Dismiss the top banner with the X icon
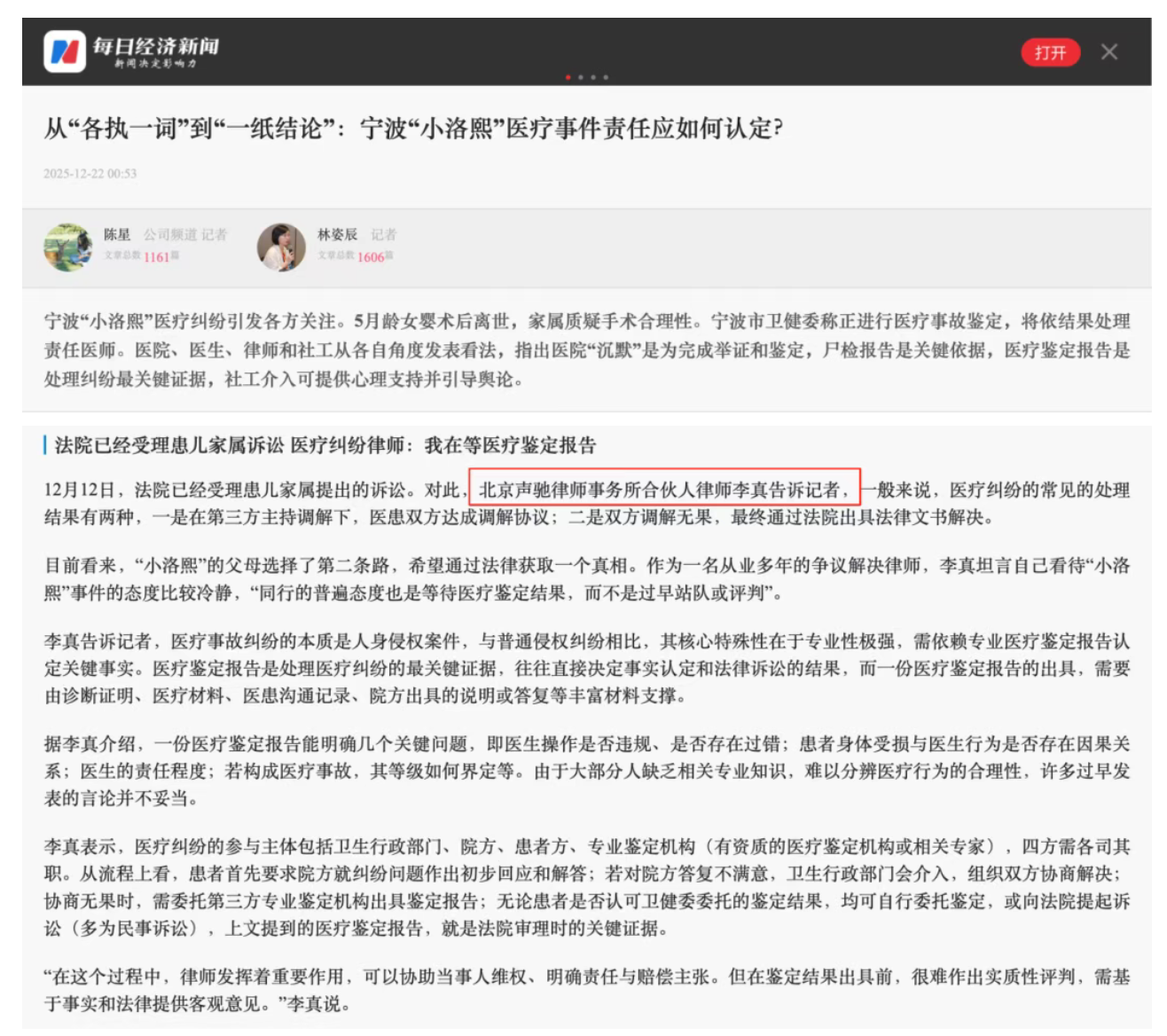The width and height of the screenshot is (1167, 1036). pyautogui.click(x=1108, y=52)
